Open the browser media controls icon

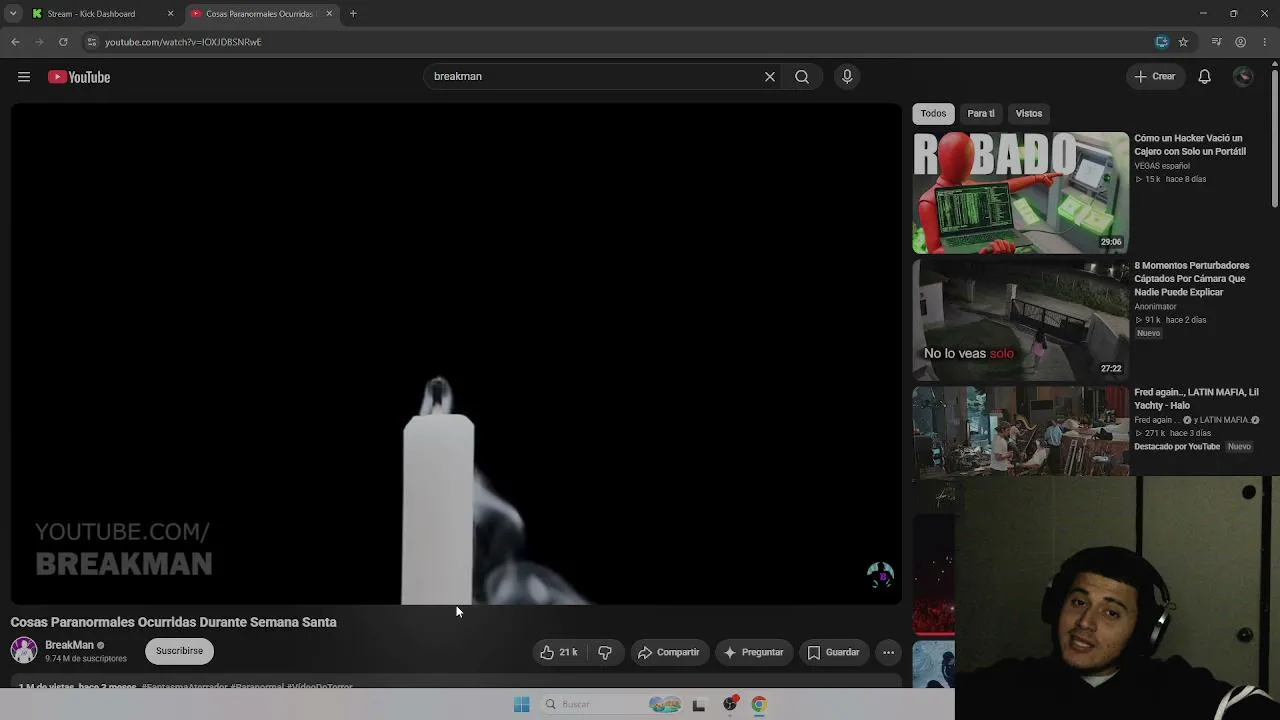click(x=1216, y=42)
